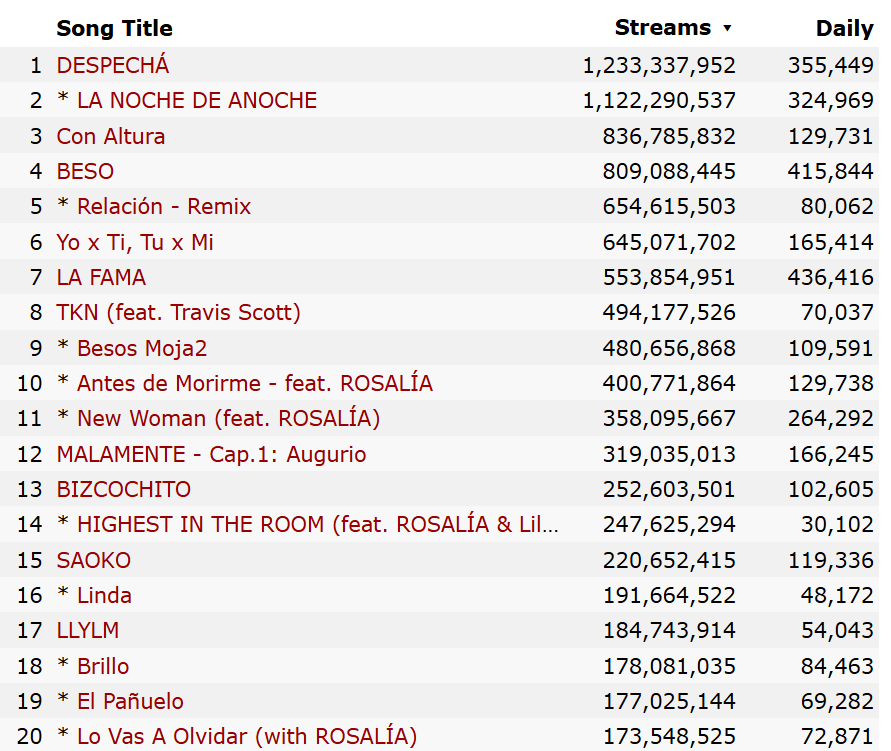891x751 pixels.
Task: Open TKN (feat. Travis Scott) link
Action: click(x=178, y=313)
